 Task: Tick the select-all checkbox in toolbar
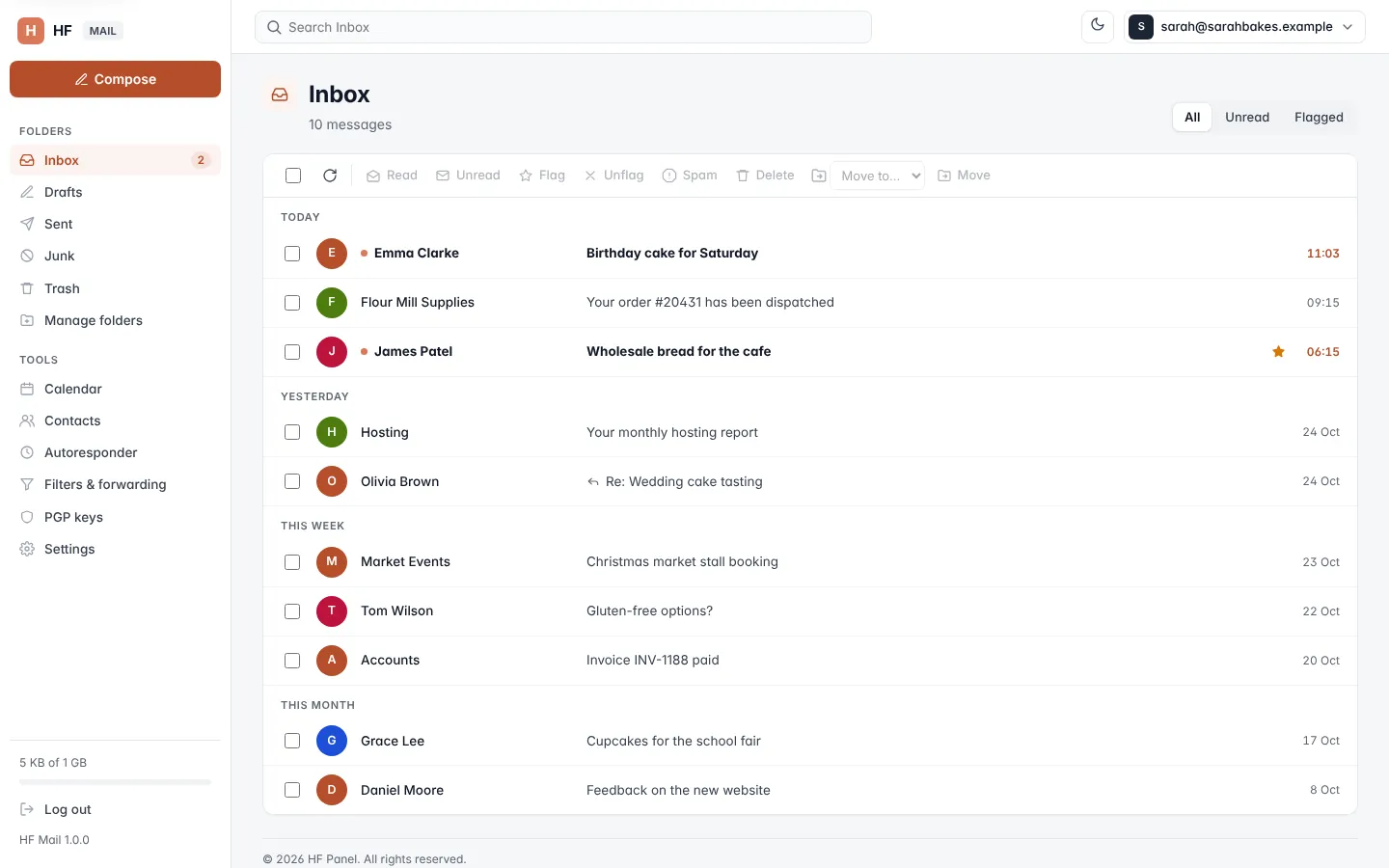[x=293, y=176]
